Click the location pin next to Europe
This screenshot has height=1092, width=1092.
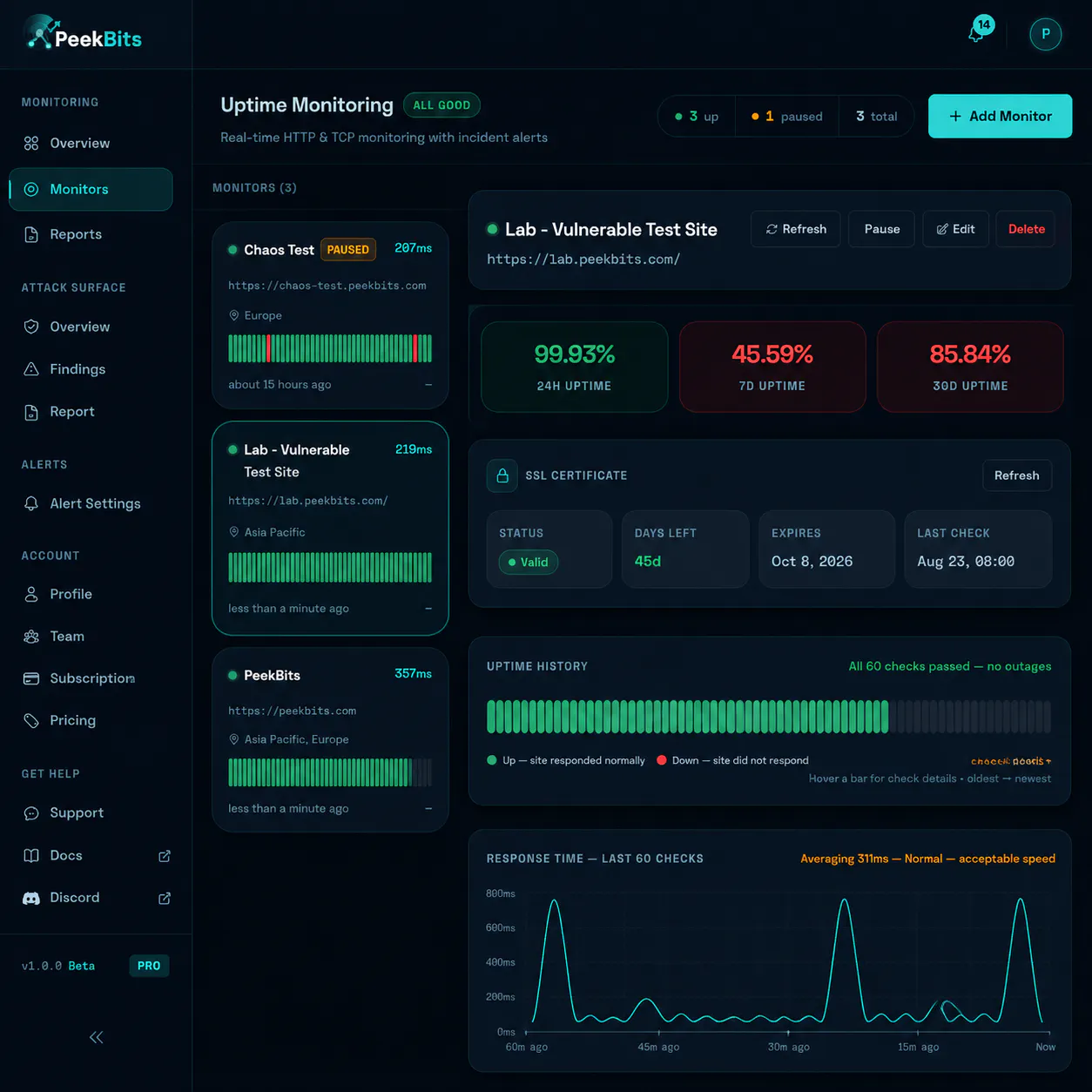point(233,315)
